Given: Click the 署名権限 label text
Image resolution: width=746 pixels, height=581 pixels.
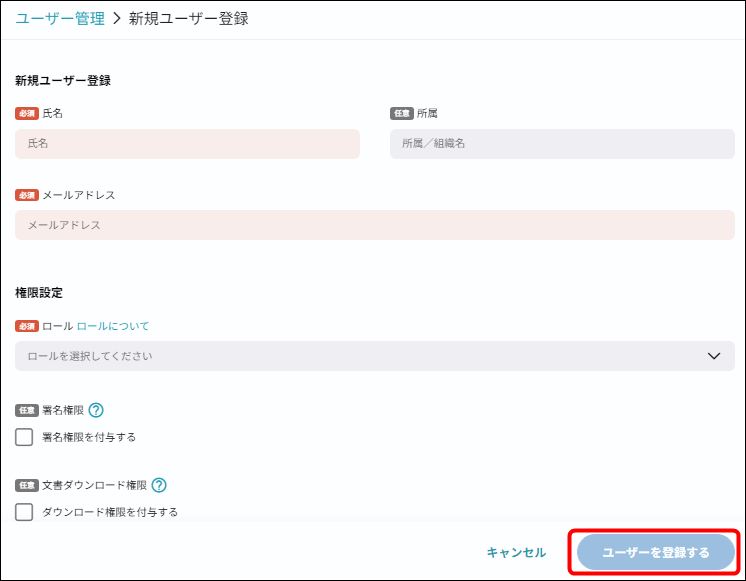Looking at the screenshot, I should [x=63, y=410].
